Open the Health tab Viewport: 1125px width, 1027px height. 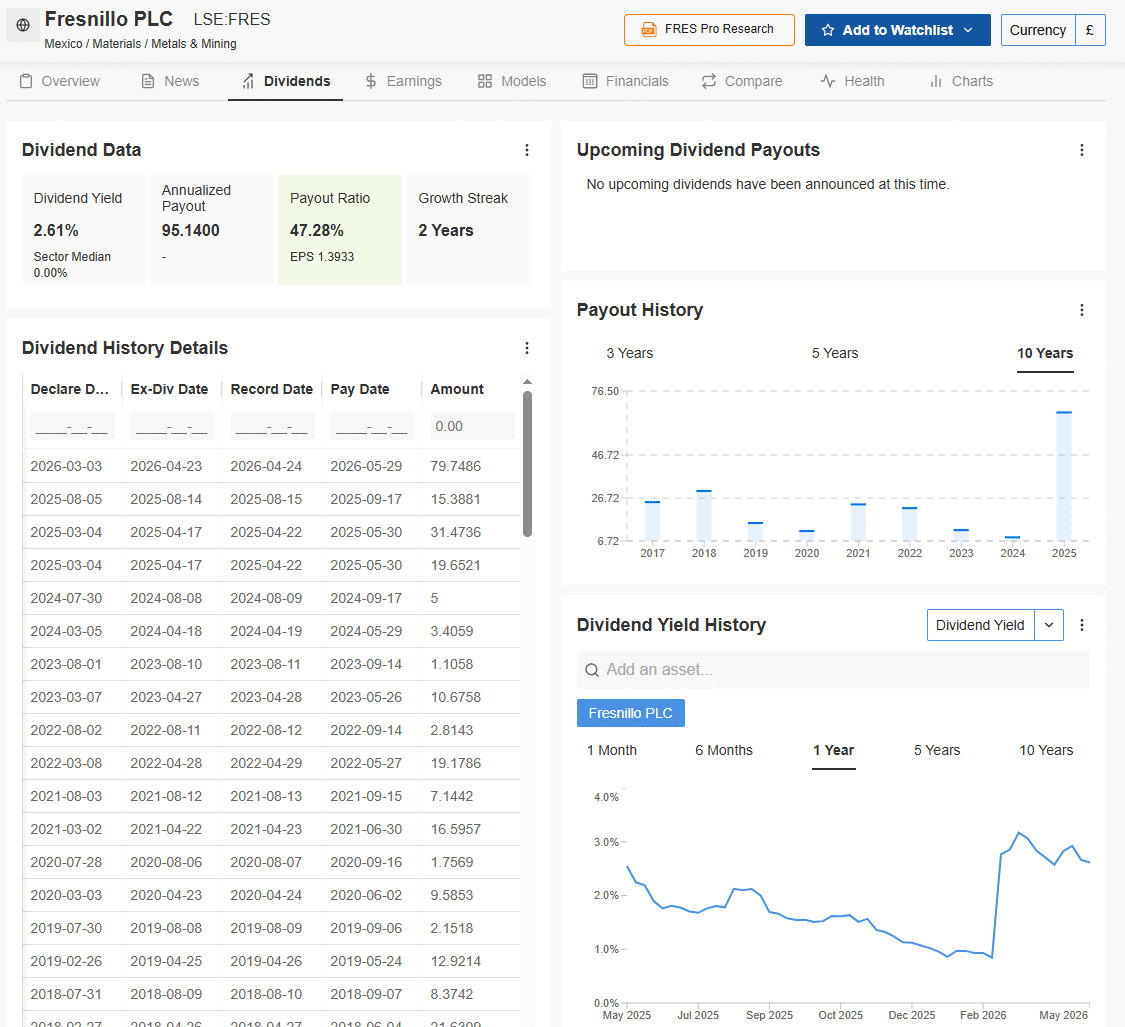pyautogui.click(x=852, y=81)
